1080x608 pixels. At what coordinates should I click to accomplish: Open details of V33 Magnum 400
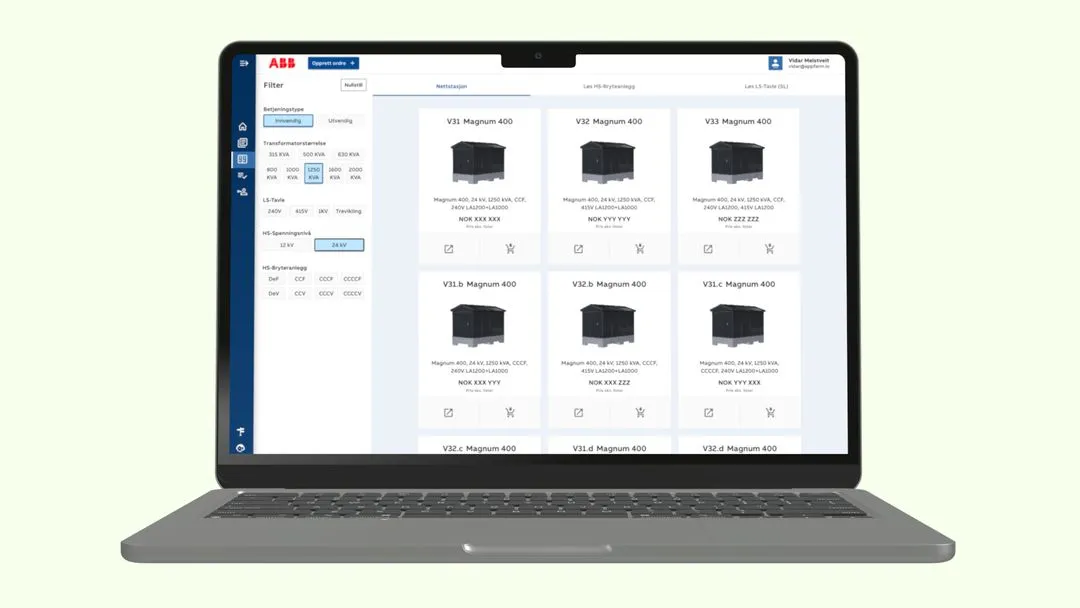pos(708,249)
